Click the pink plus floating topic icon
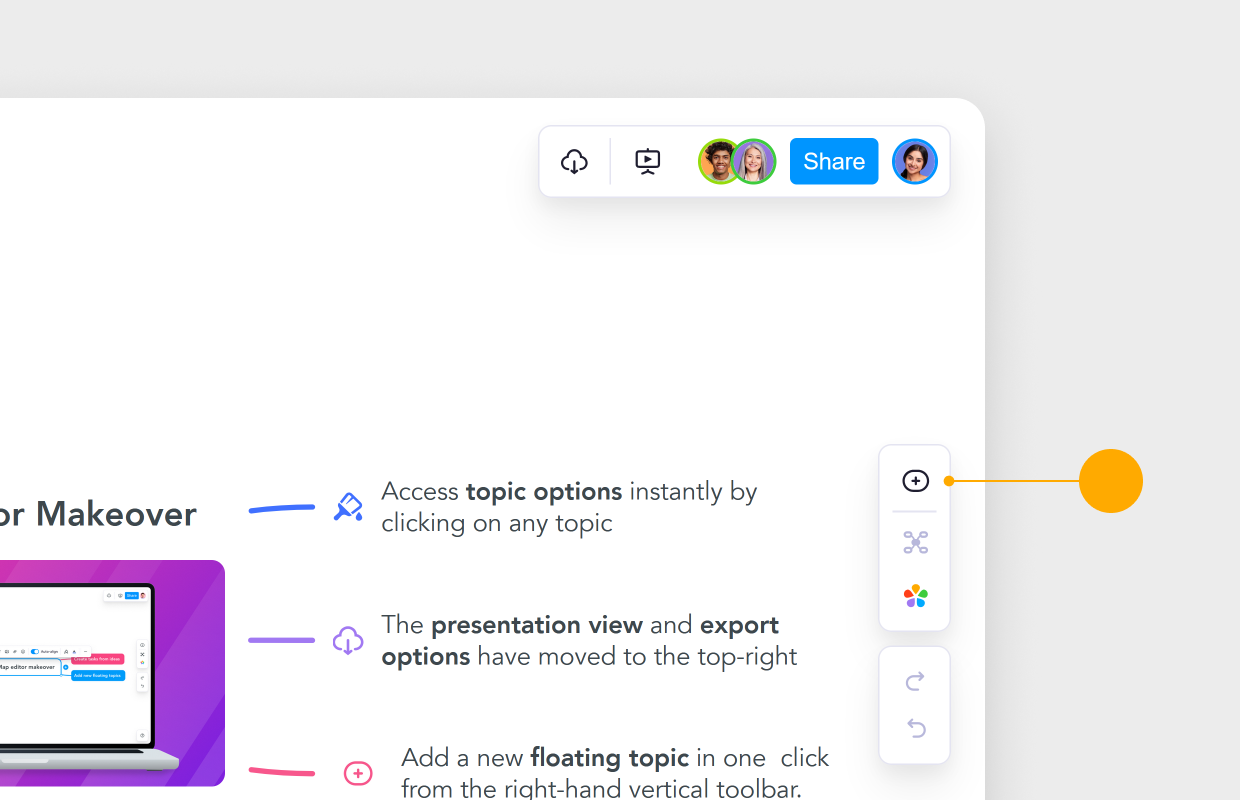This screenshot has width=1240, height=800. tap(358, 773)
